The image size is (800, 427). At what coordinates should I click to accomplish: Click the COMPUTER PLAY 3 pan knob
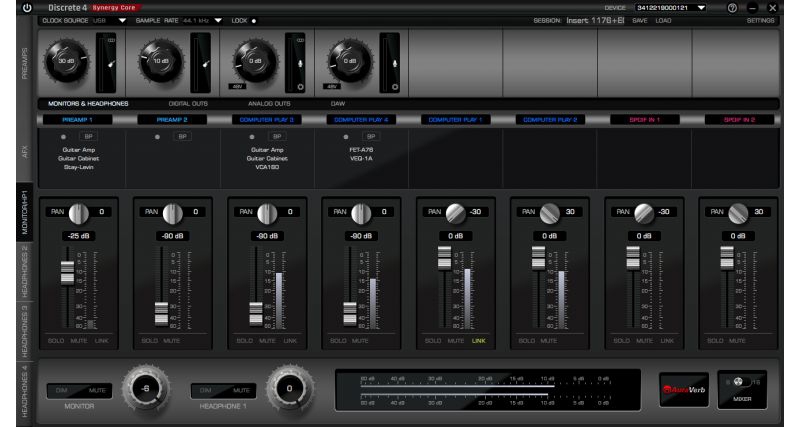tap(267, 213)
